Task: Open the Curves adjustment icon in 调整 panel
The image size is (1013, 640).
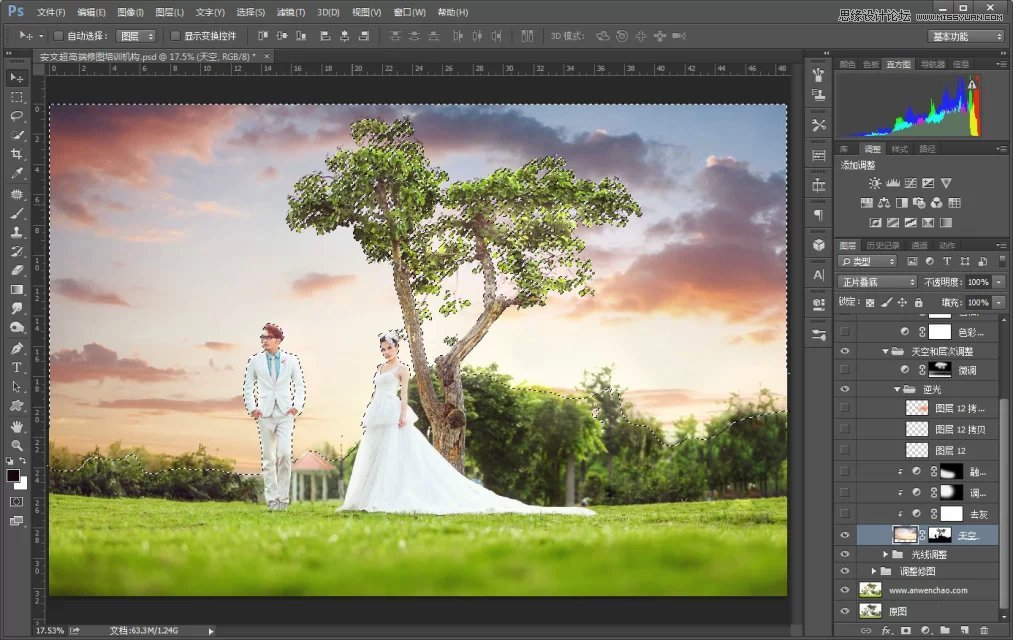Action: [911, 182]
